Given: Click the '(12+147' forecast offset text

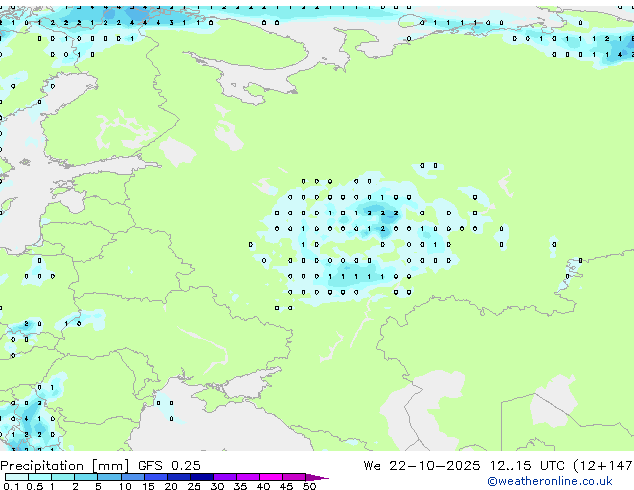Looking at the screenshot, I should click(x=603, y=466).
